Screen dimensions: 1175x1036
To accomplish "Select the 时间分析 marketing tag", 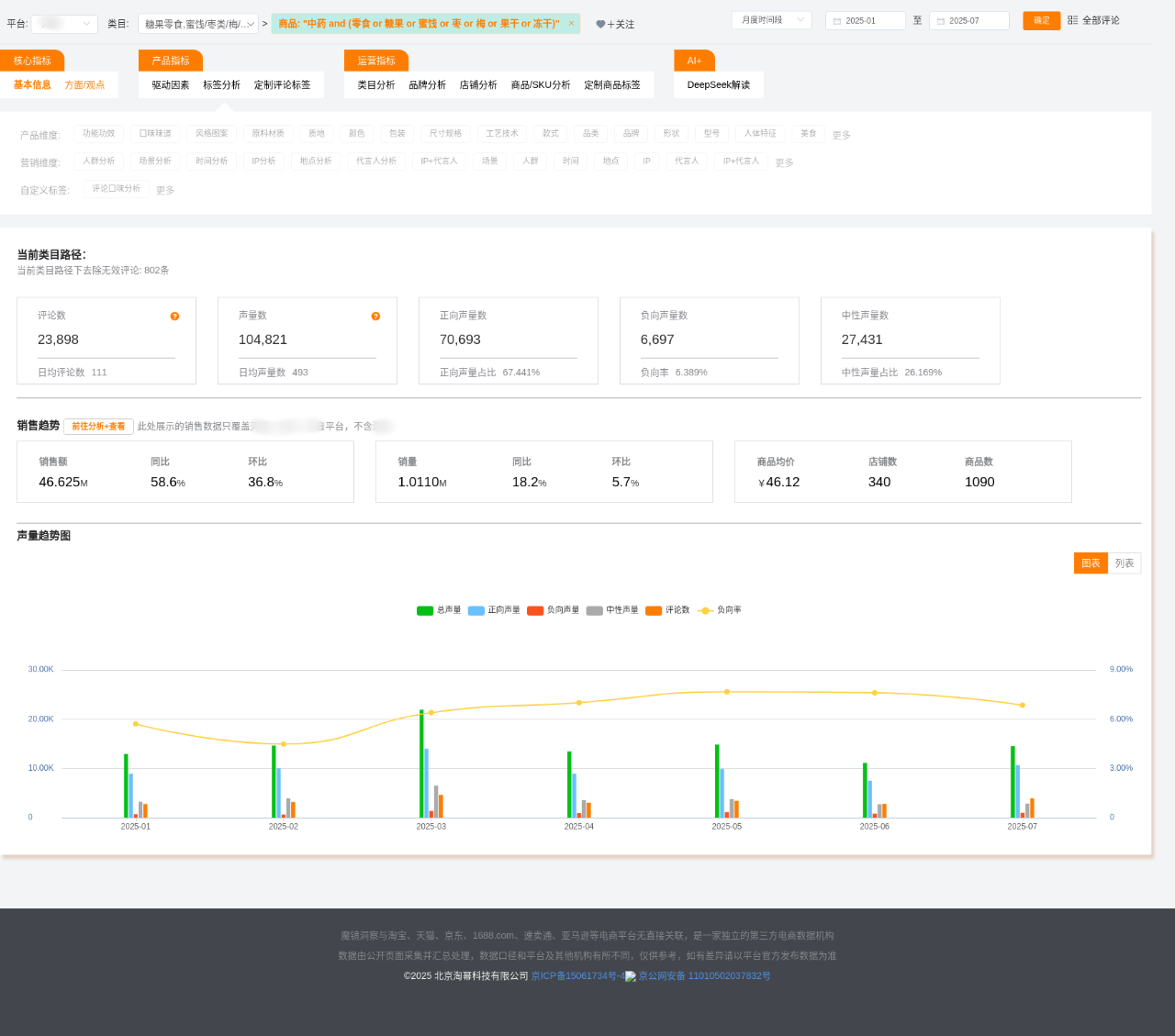I will coord(212,162).
